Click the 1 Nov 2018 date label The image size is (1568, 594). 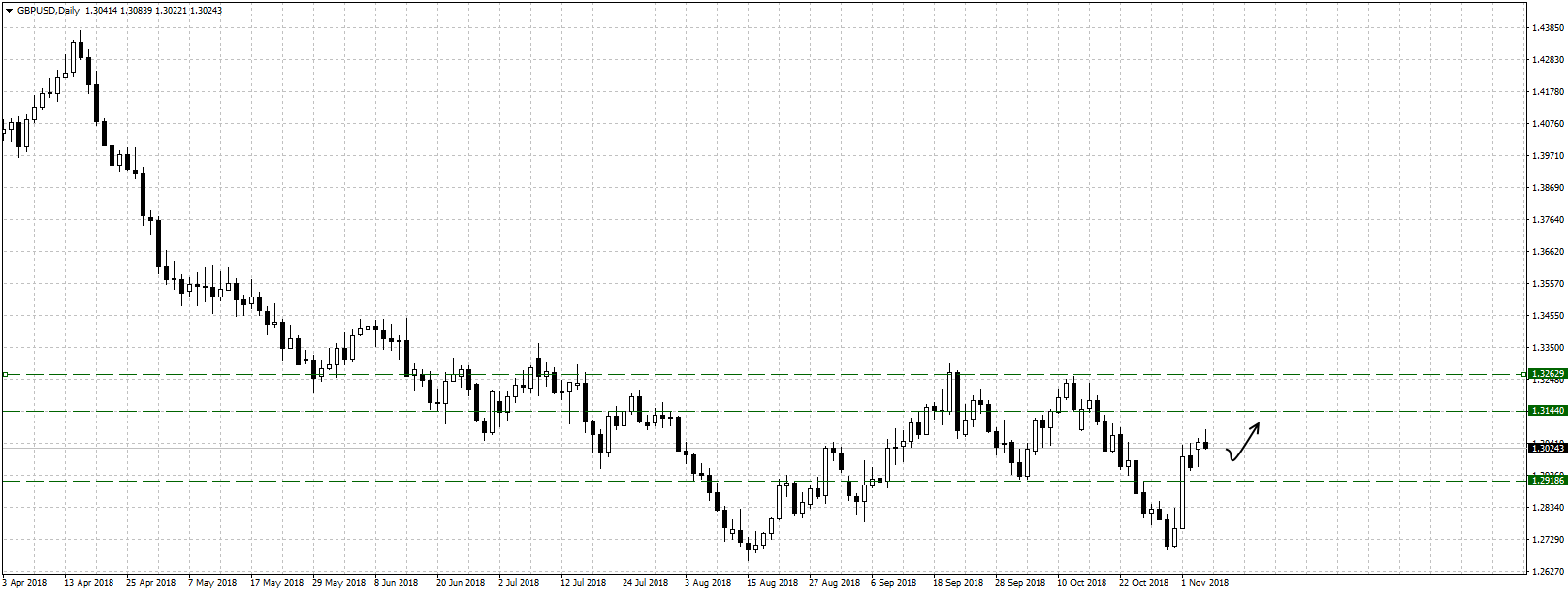[1204, 583]
